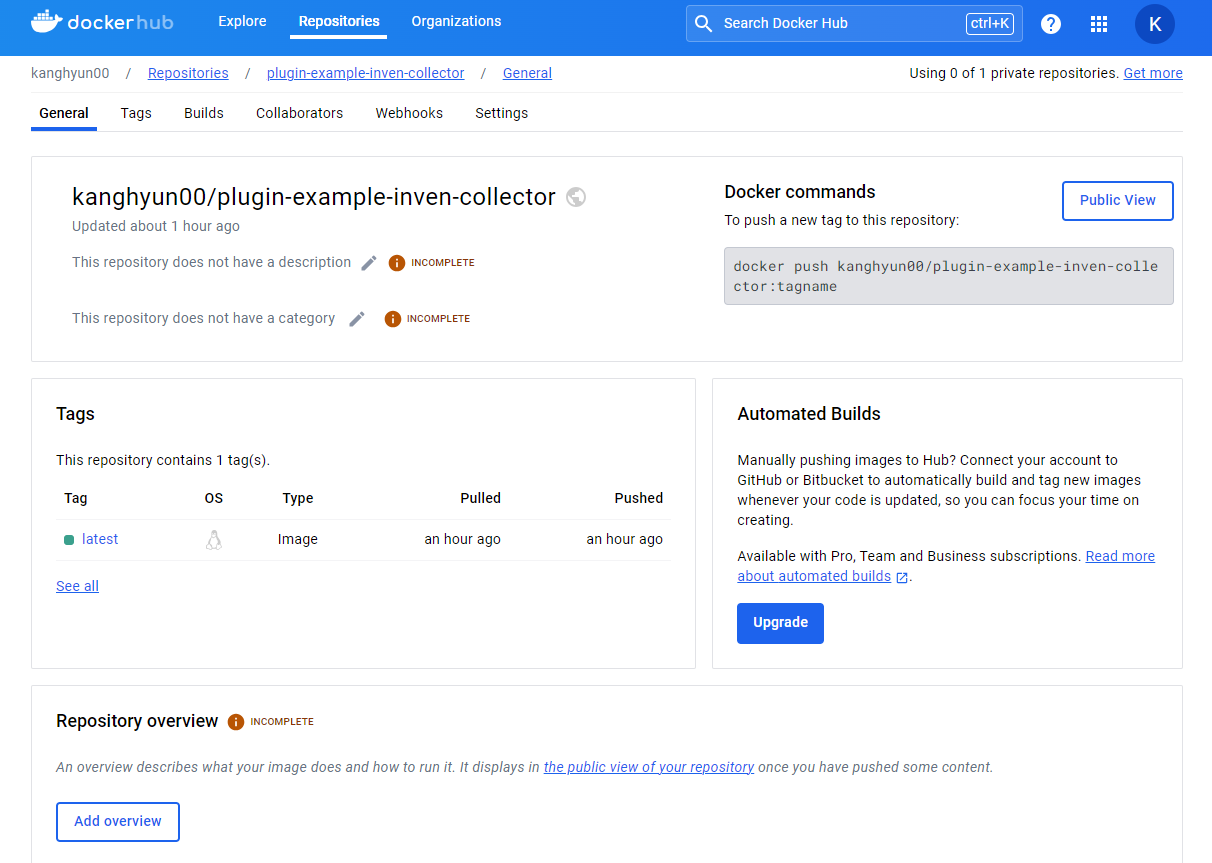This screenshot has width=1212, height=863.
Task: Select the General tab
Action: tap(64, 113)
